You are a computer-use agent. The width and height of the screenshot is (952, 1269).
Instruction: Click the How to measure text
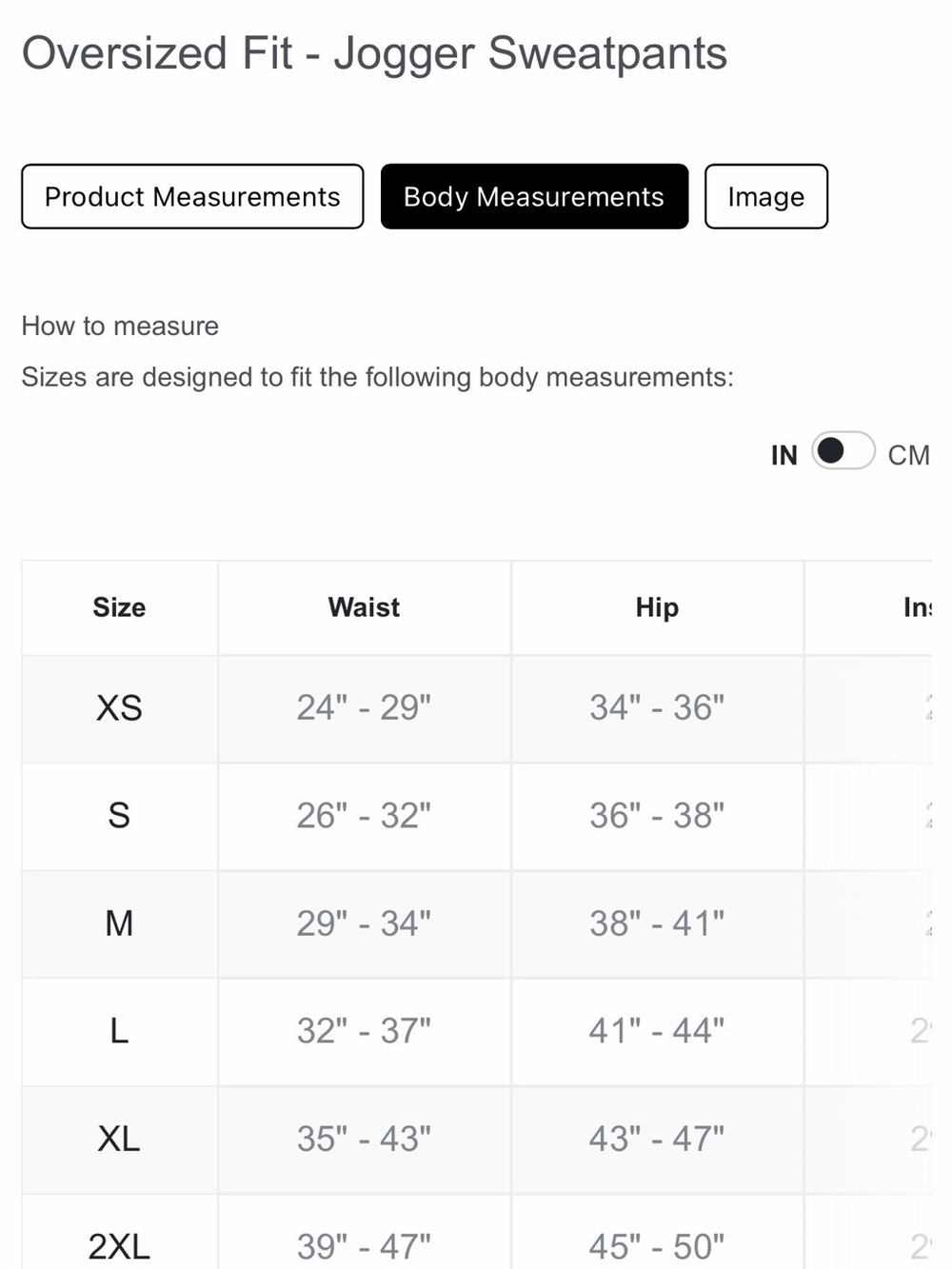pyautogui.click(x=120, y=326)
